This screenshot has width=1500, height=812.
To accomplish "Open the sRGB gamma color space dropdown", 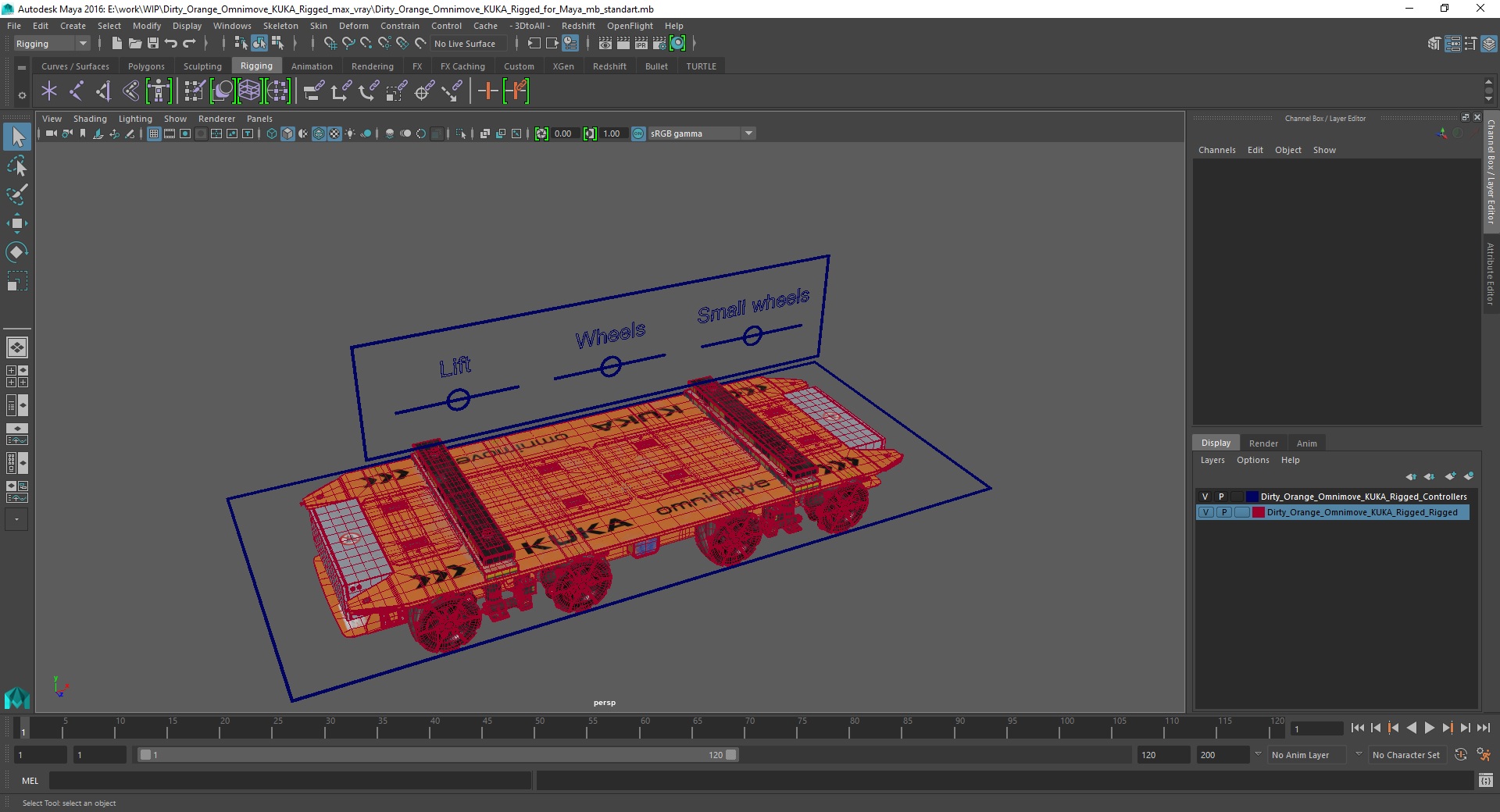I will click(702, 134).
